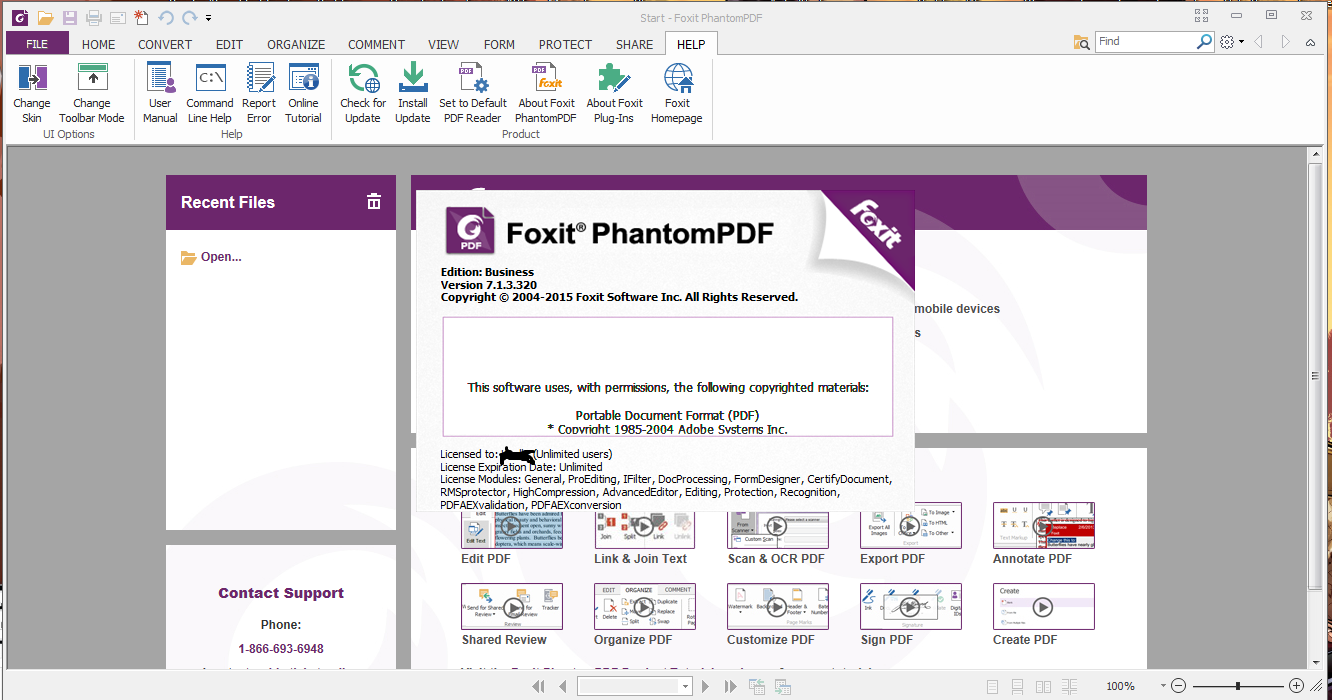Viewport: 1332px width, 700px height.
Task: Click Check for Update
Action: pos(362,92)
